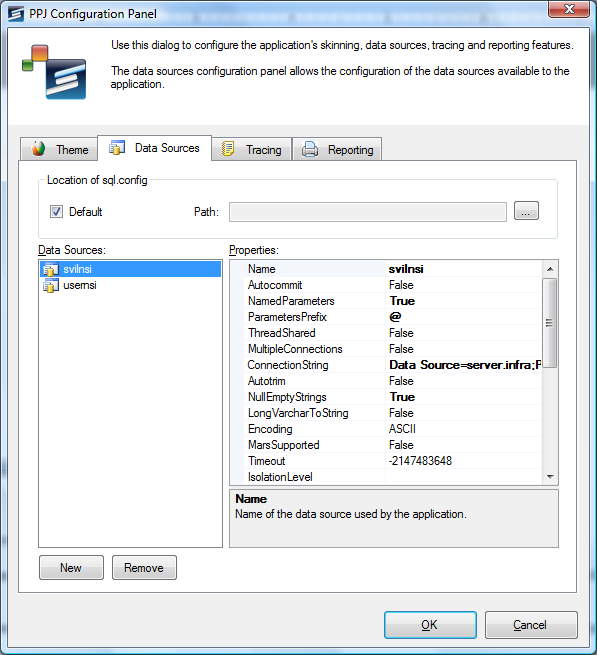597x655 pixels.
Task: Switch to the Data Sources tab
Action: 155,147
